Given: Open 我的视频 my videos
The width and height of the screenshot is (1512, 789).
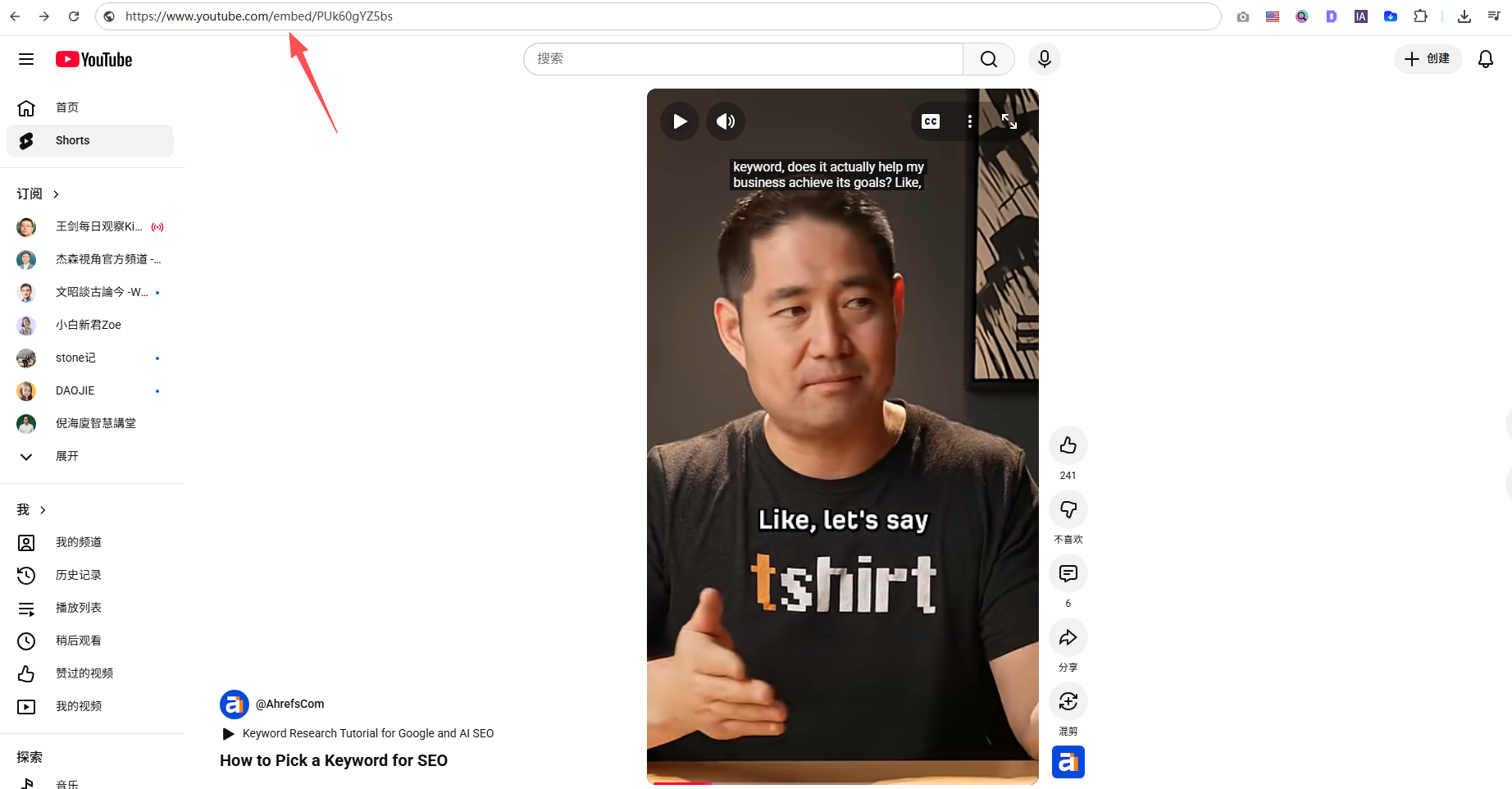Looking at the screenshot, I should pyautogui.click(x=90, y=706).
